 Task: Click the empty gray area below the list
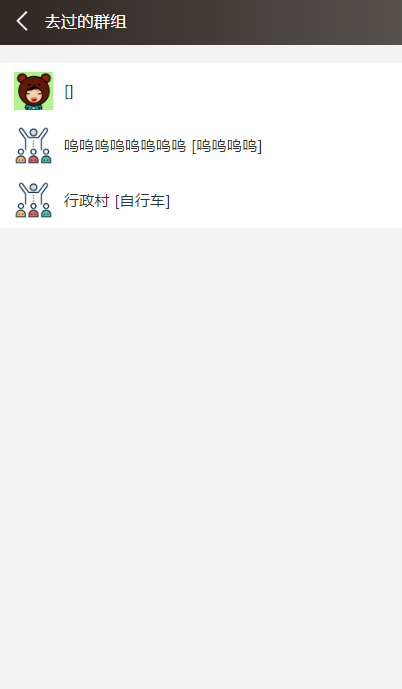(x=201, y=457)
